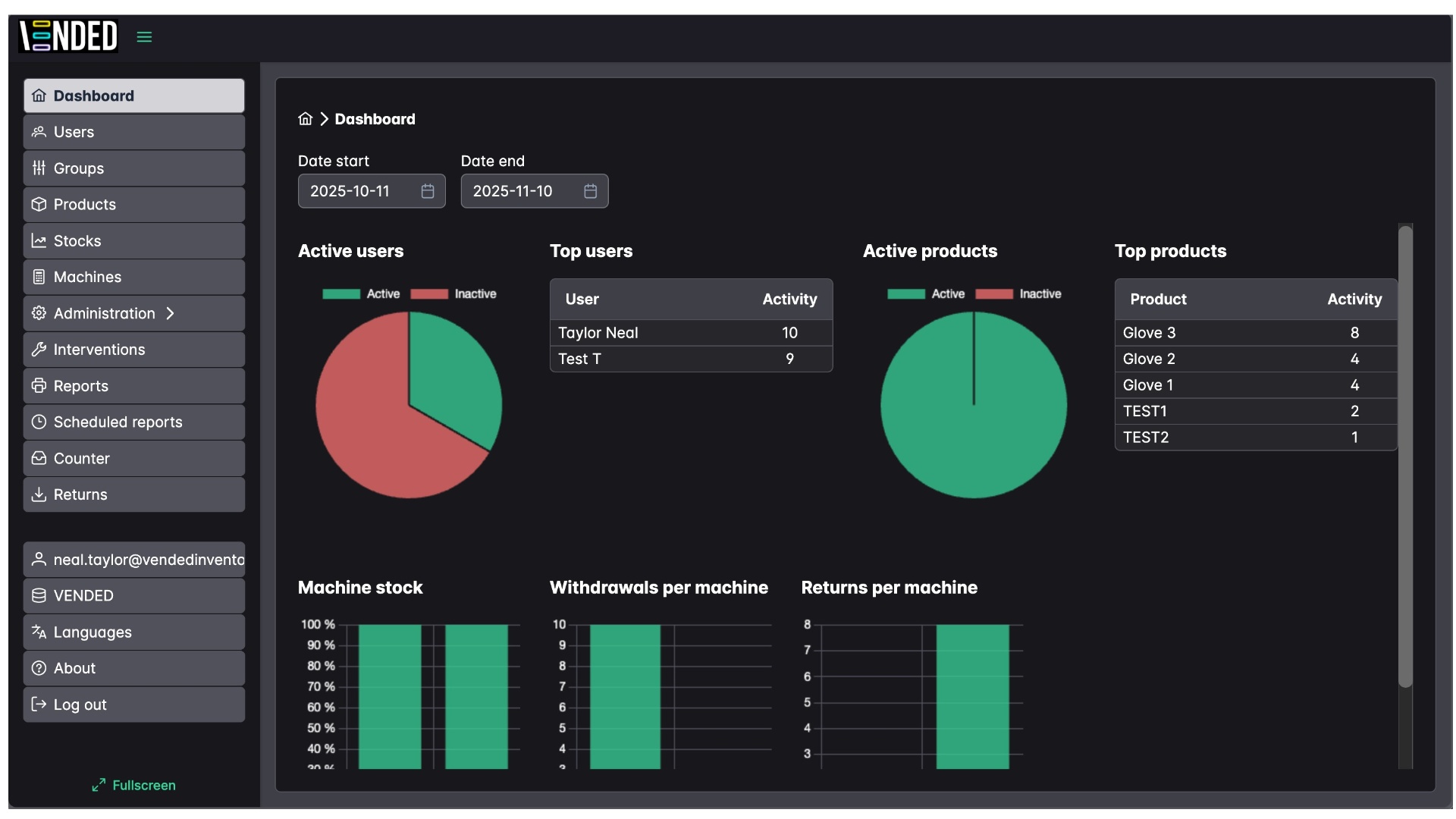The width and height of the screenshot is (1456, 819).
Task: Click Log out
Action: 134,704
